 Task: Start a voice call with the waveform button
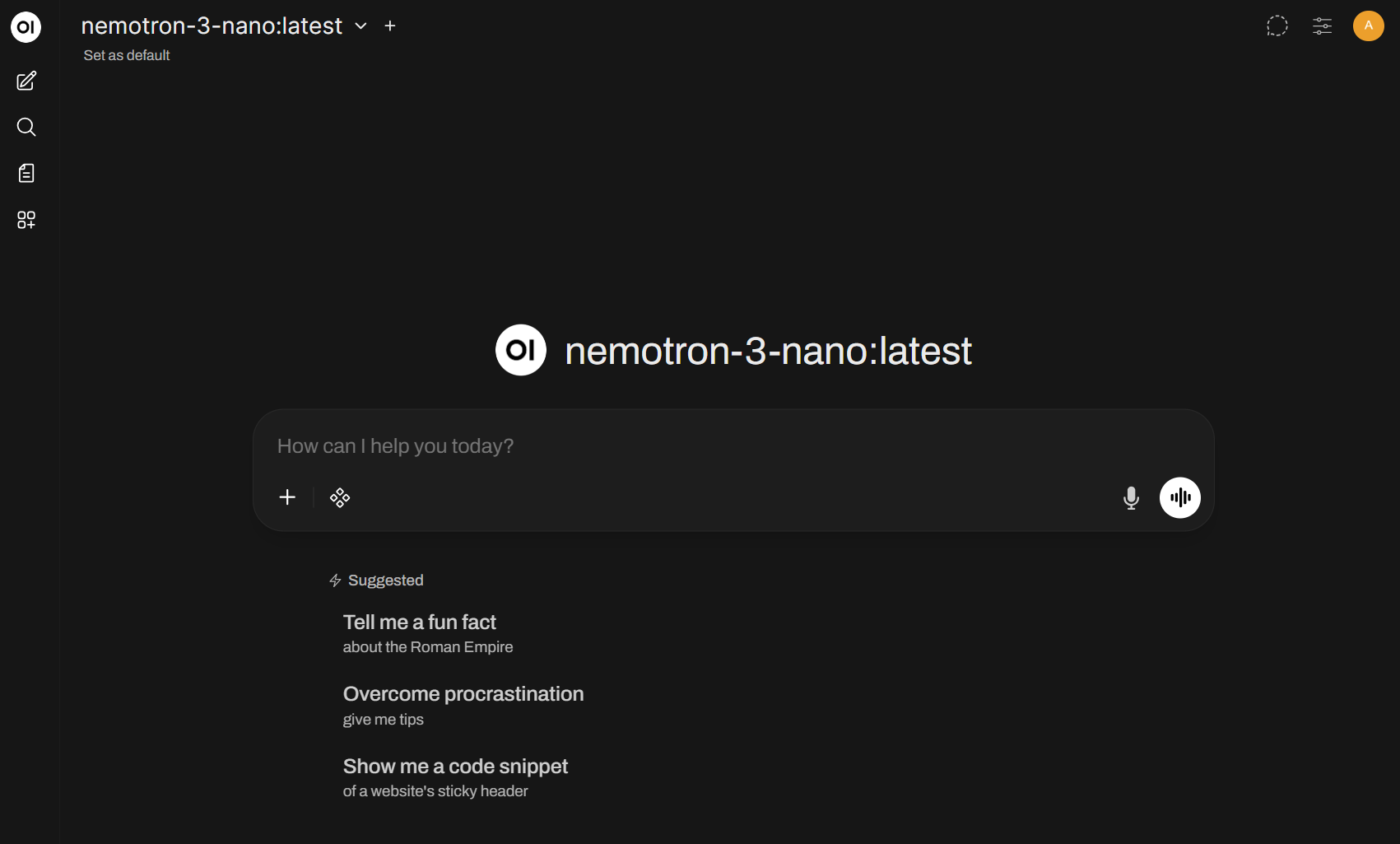click(1179, 497)
